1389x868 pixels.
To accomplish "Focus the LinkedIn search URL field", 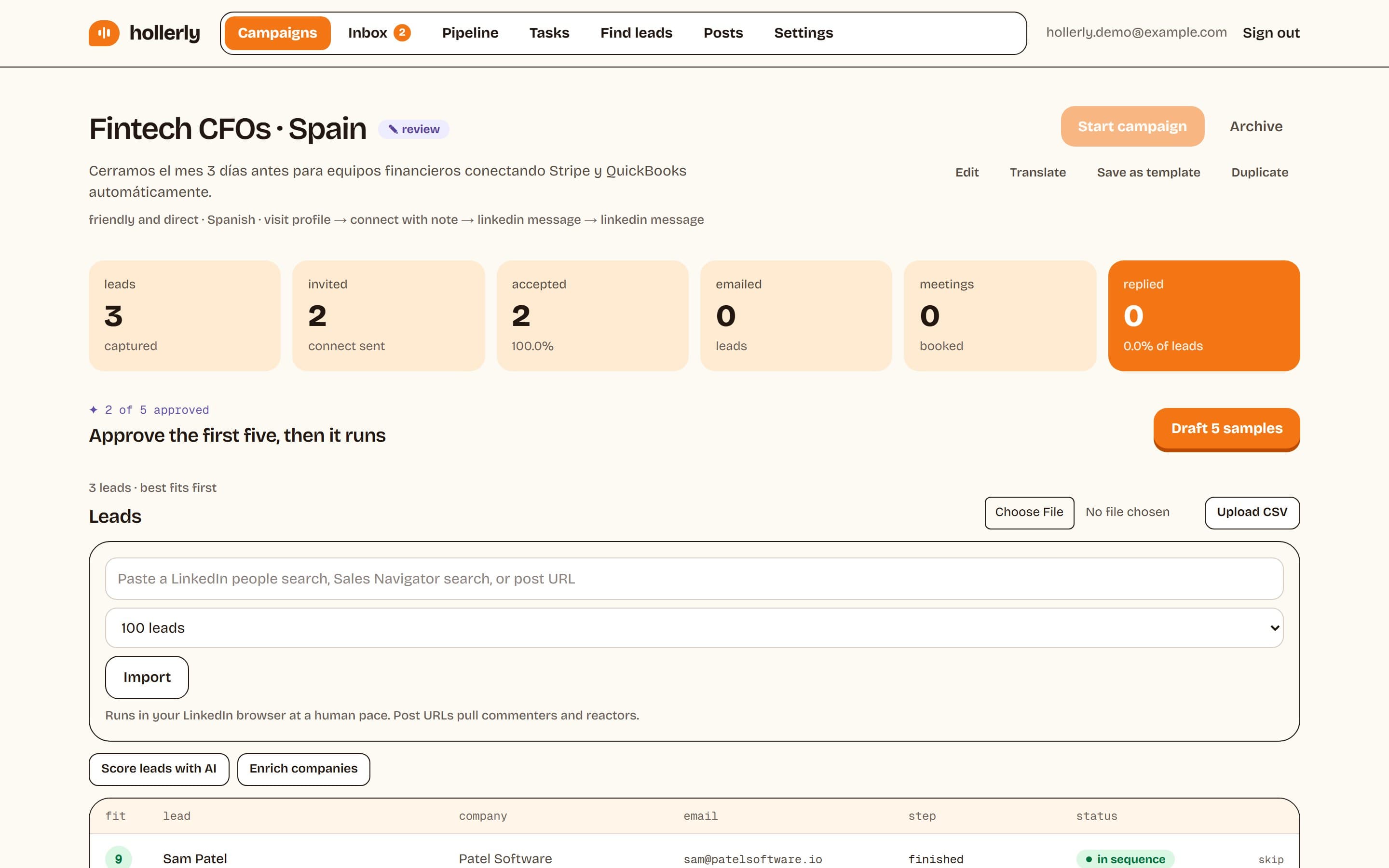I will tap(694, 578).
